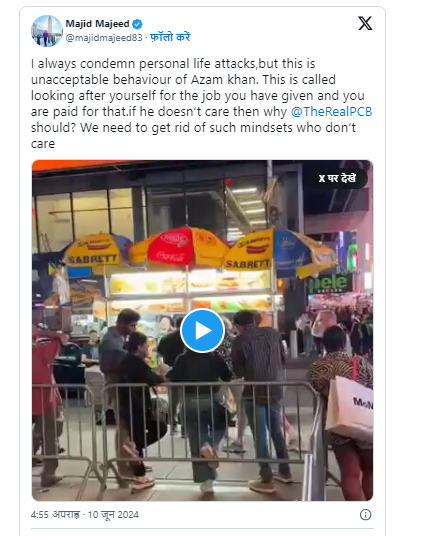Click the red Coca-Cola umbrella in video

[178, 247]
